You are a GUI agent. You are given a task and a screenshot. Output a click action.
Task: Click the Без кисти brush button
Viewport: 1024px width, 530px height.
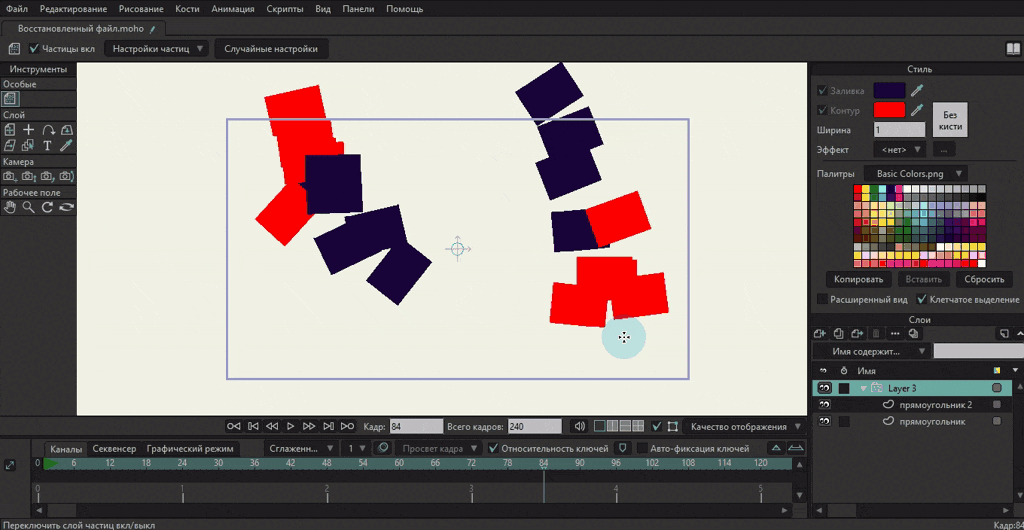[950, 119]
